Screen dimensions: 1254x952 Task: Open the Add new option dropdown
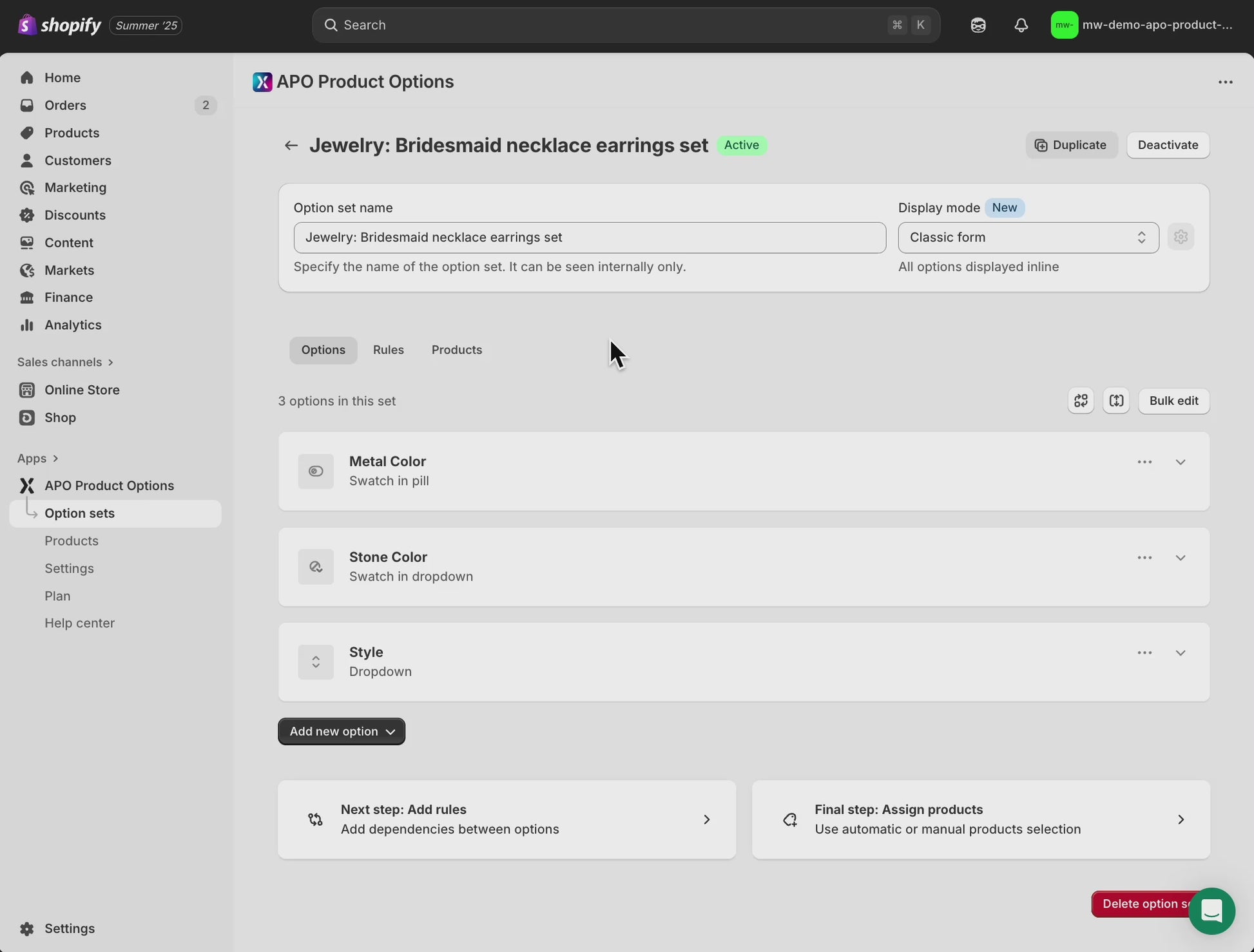click(342, 732)
